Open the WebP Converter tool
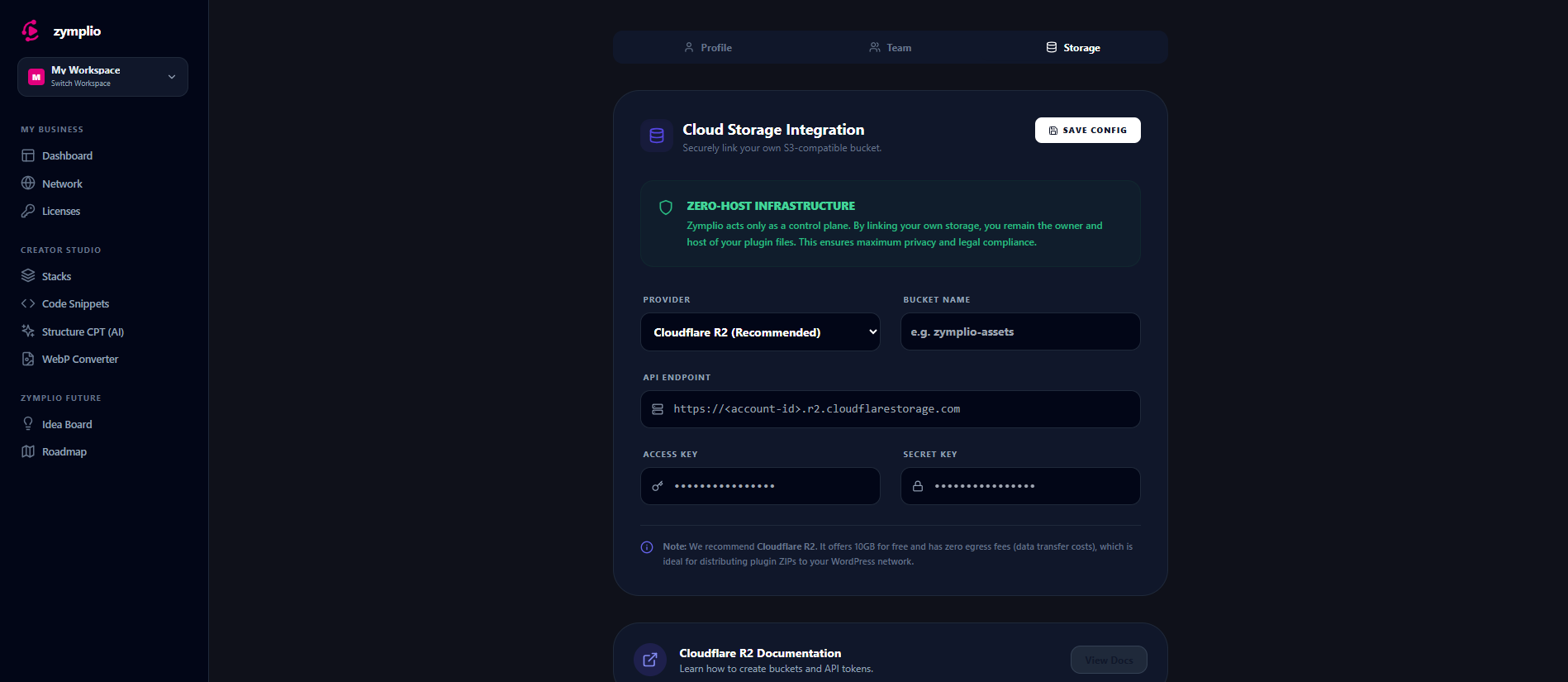 80,359
